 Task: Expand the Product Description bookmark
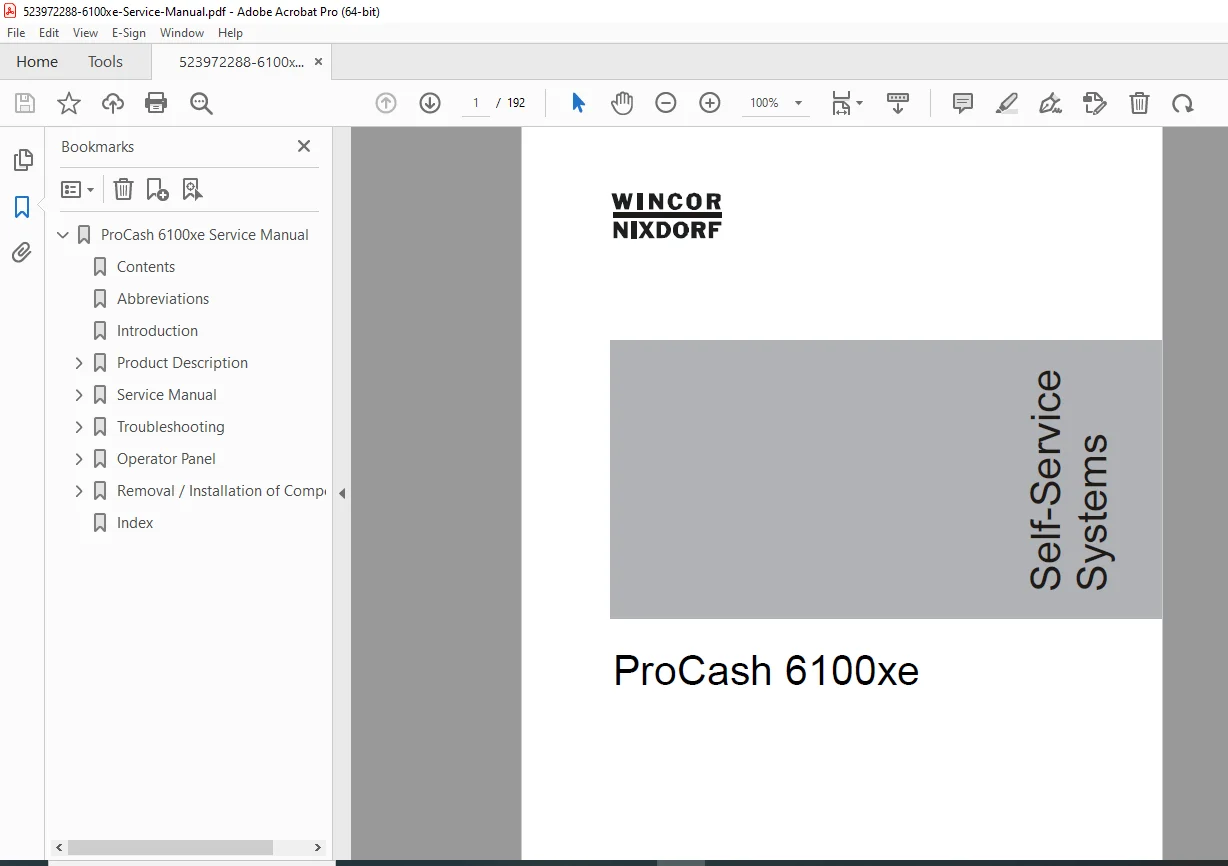click(x=79, y=363)
